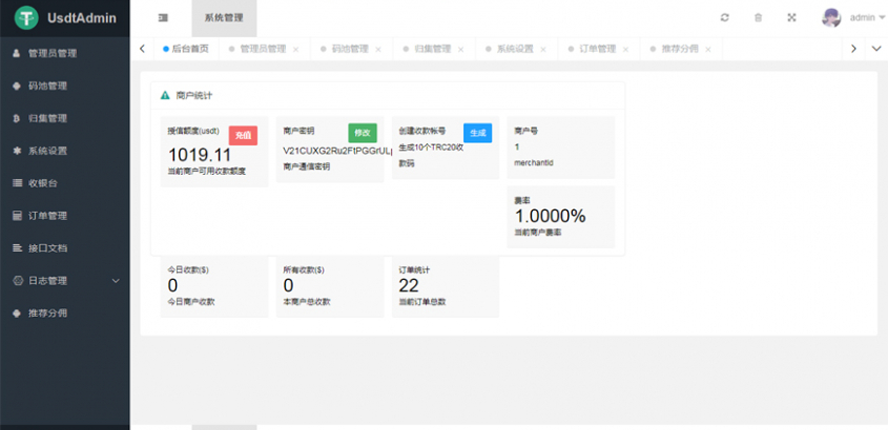Image resolution: width=888 pixels, height=430 pixels.
Task: Click the merchantId label
Action: click(x=533, y=163)
